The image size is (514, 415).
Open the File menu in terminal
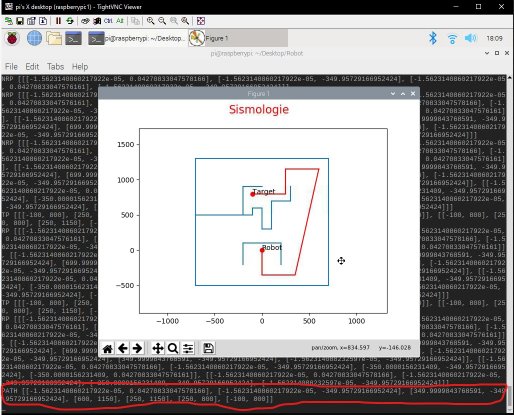(11, 67)
